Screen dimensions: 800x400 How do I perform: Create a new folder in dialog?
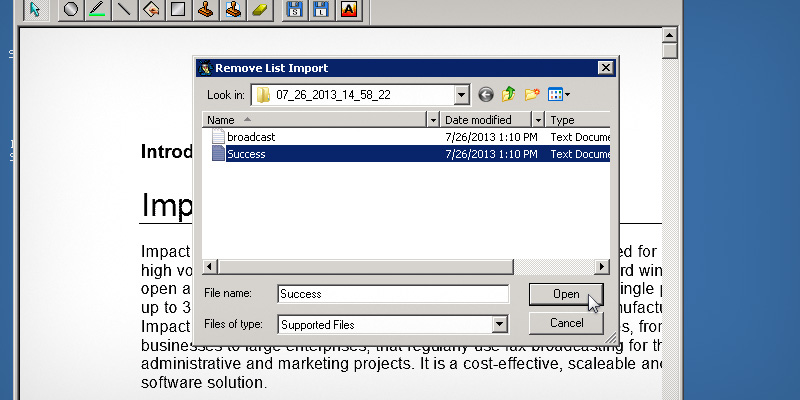(x=532, y=95)
